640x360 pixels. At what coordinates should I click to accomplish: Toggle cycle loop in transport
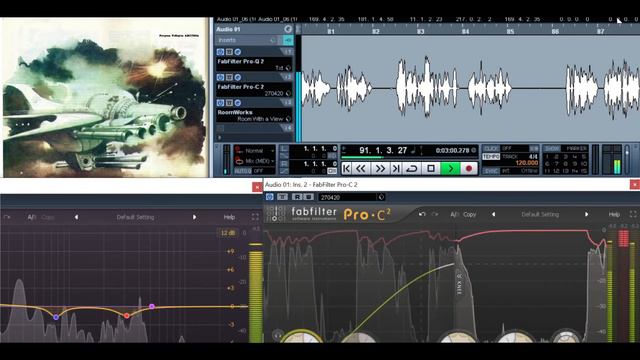pyautogui.click(x=412, y=168)
